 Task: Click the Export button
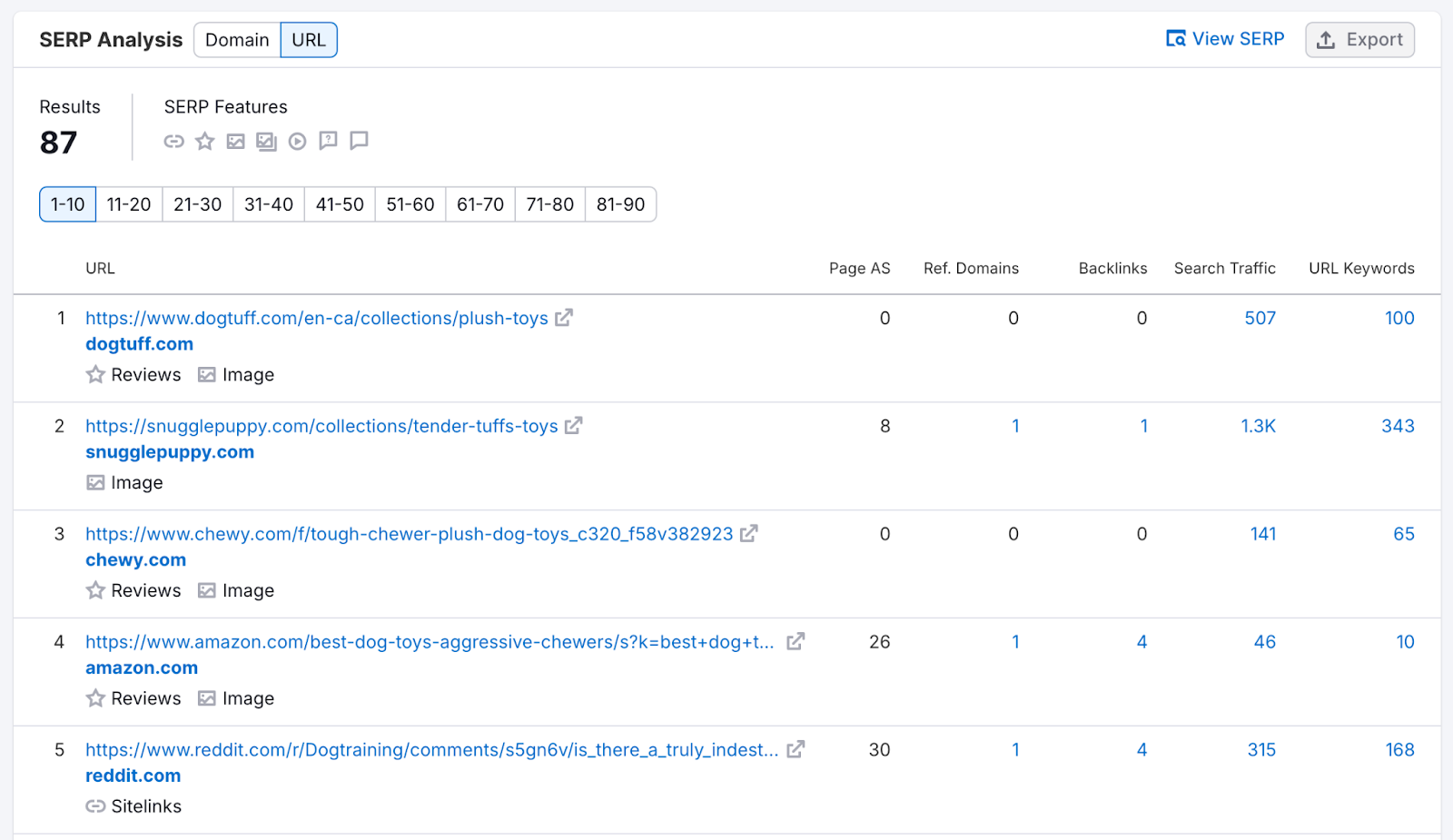coord(1359,40)
